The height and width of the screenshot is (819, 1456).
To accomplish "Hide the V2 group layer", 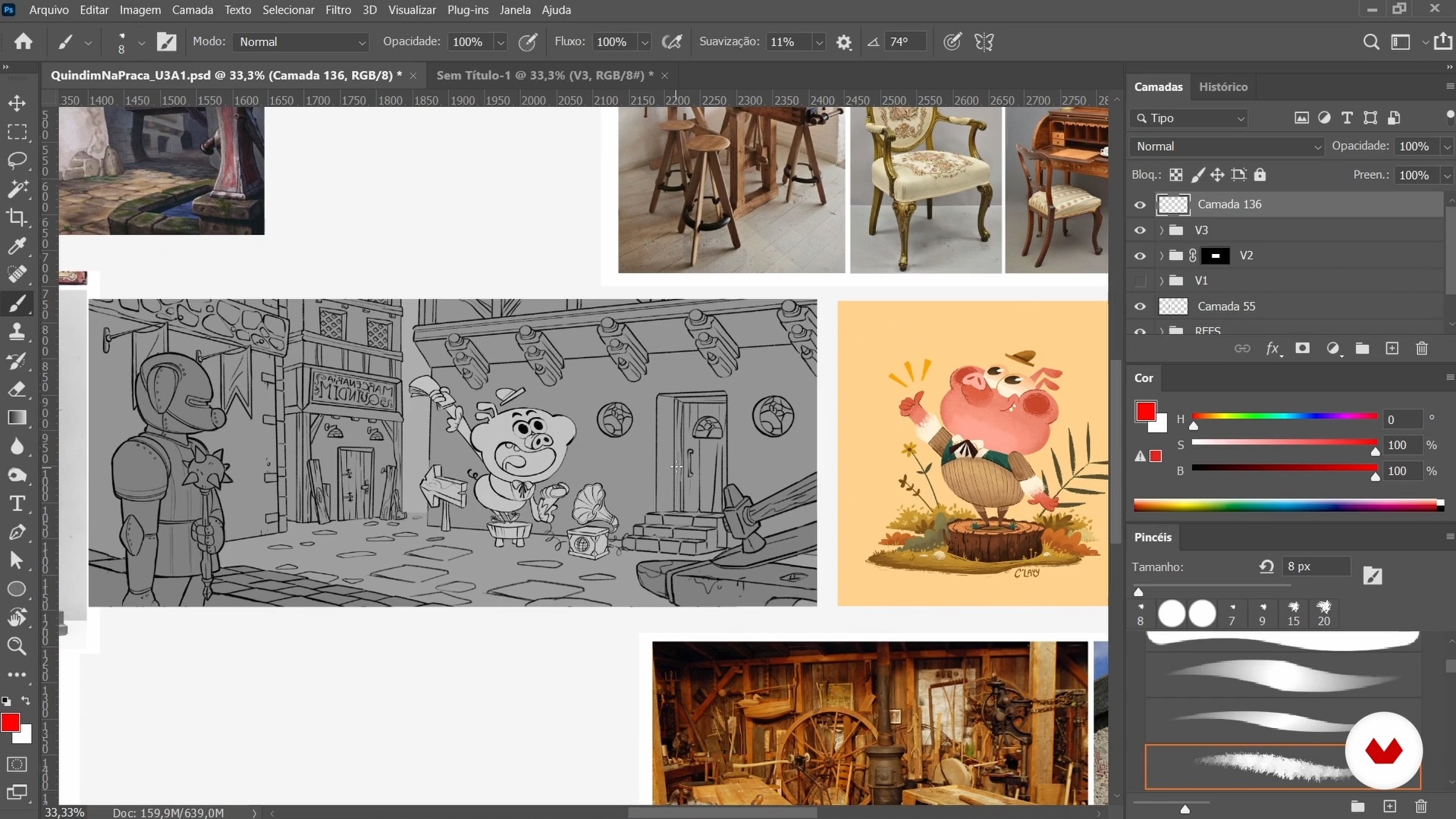I will coord(1140,256).
